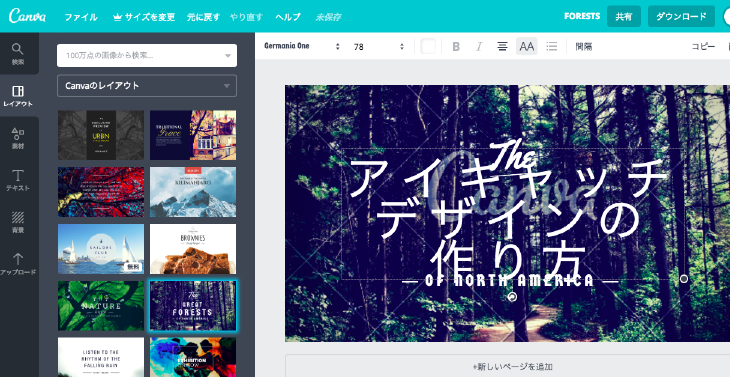The image size is (730, 377).
Task: Click the FORESTS design title
Action: point(582,16)
